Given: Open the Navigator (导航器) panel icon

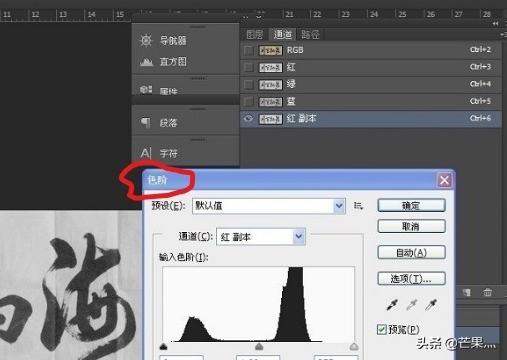Looking at the screenshot, I should 146,40.
